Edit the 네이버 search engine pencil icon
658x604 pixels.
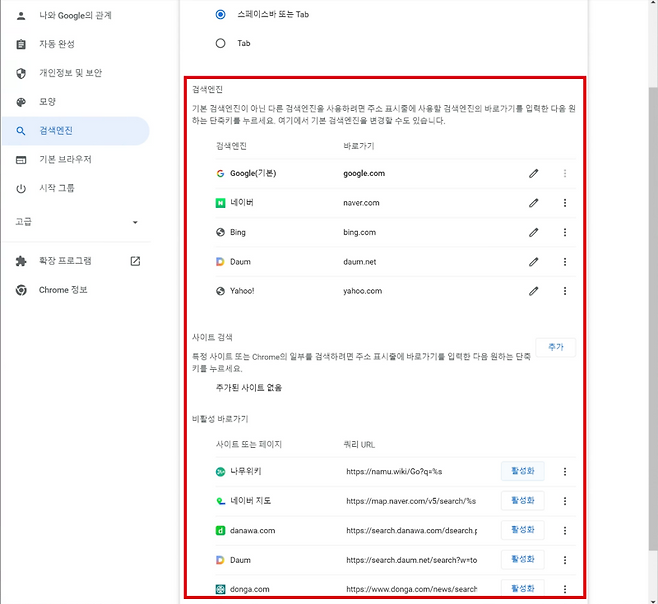pos(533,203)
